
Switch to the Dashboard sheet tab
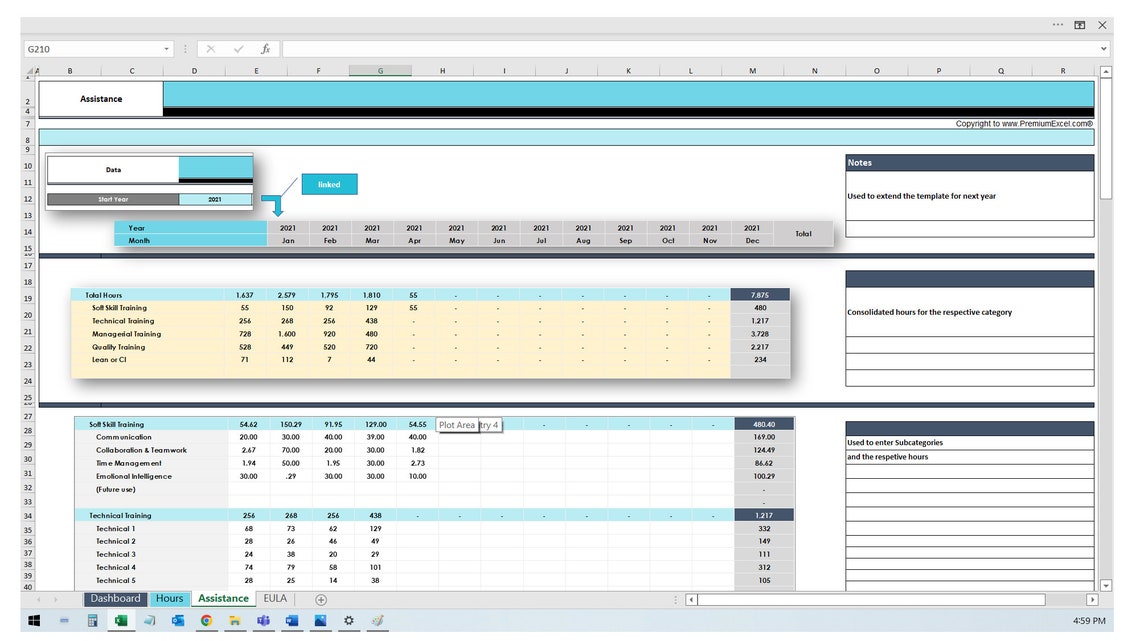click(x=115, y=598)
